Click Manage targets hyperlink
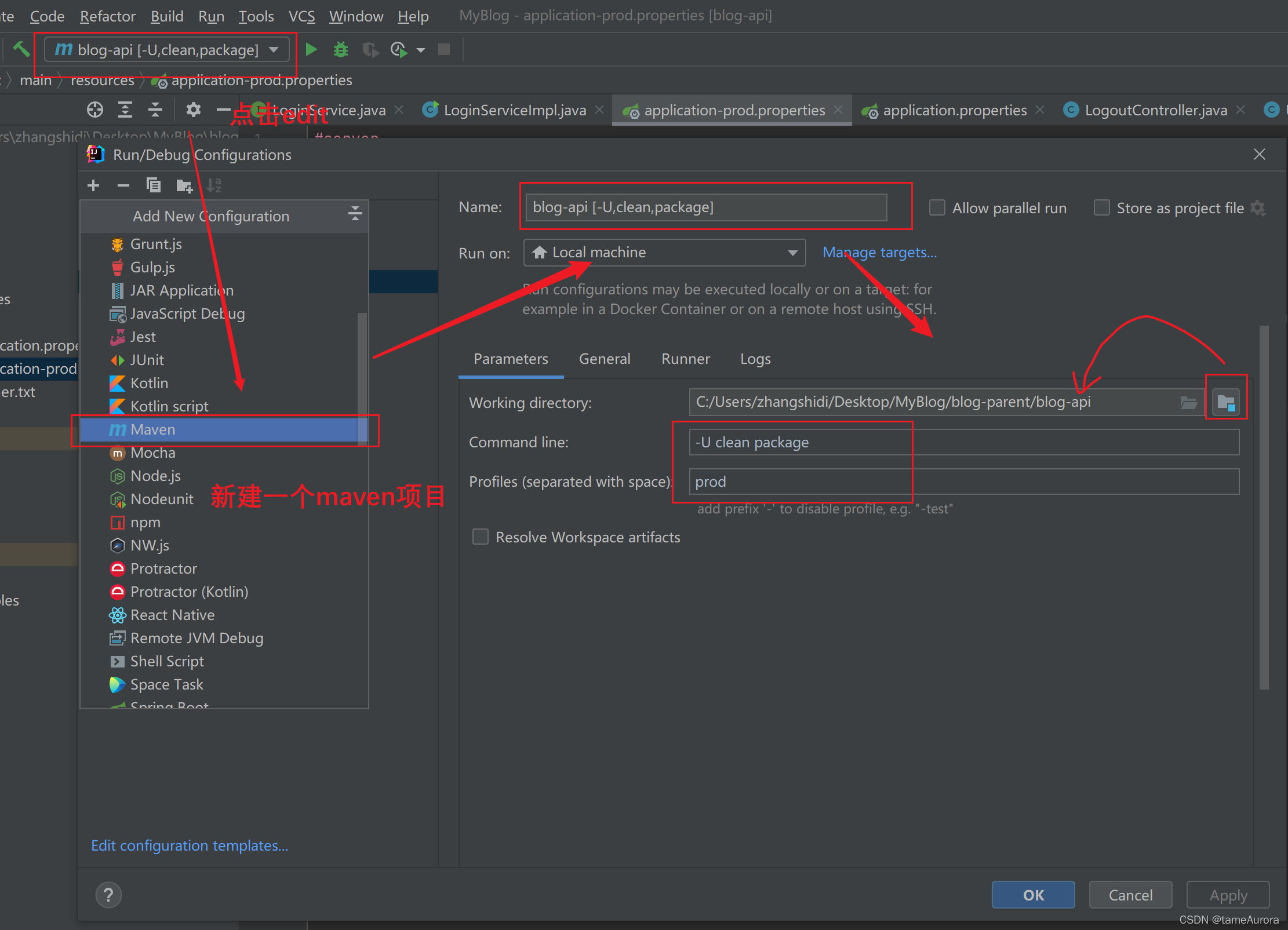This screenshot has width=1288, height=930. pyautogui.click(x=879, y=252)
